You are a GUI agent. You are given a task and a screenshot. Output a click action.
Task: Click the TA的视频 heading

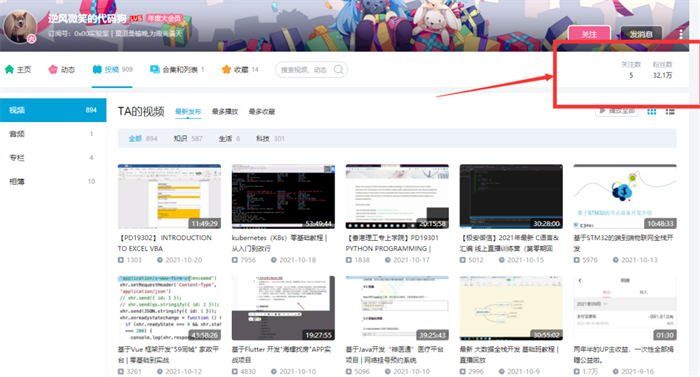point(141,111)
